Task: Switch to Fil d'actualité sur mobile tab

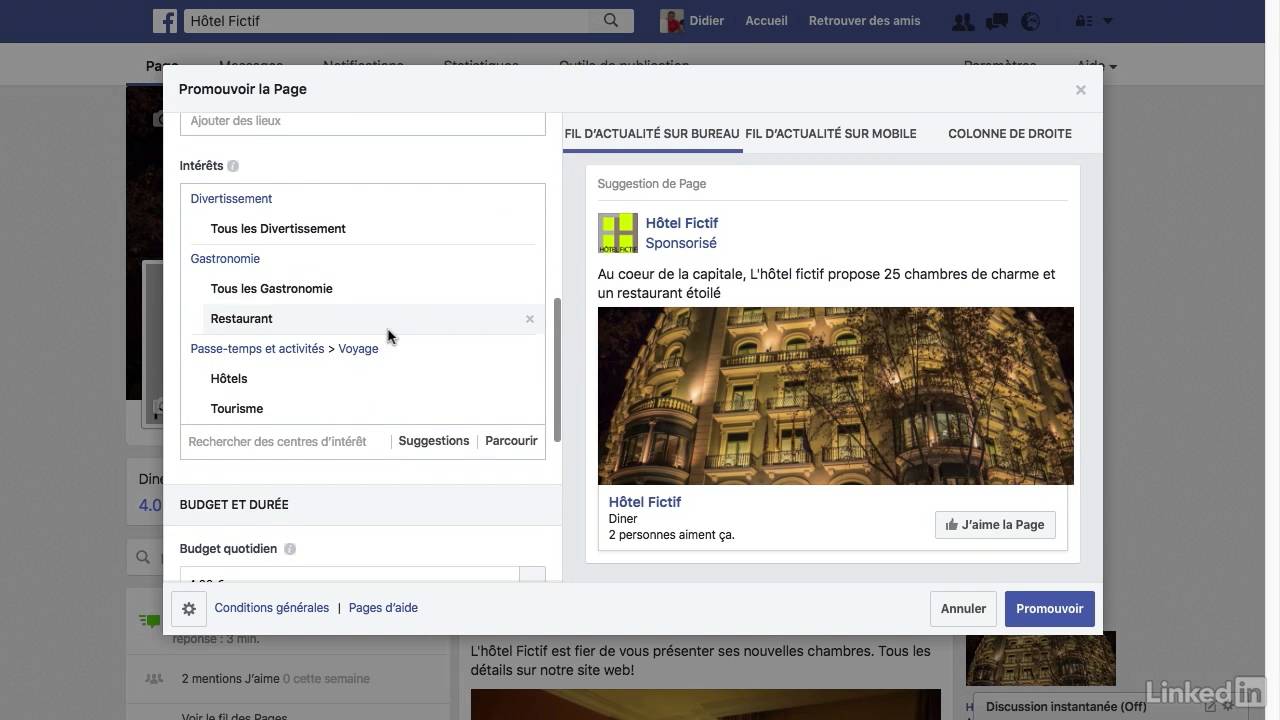Action: 831,133
